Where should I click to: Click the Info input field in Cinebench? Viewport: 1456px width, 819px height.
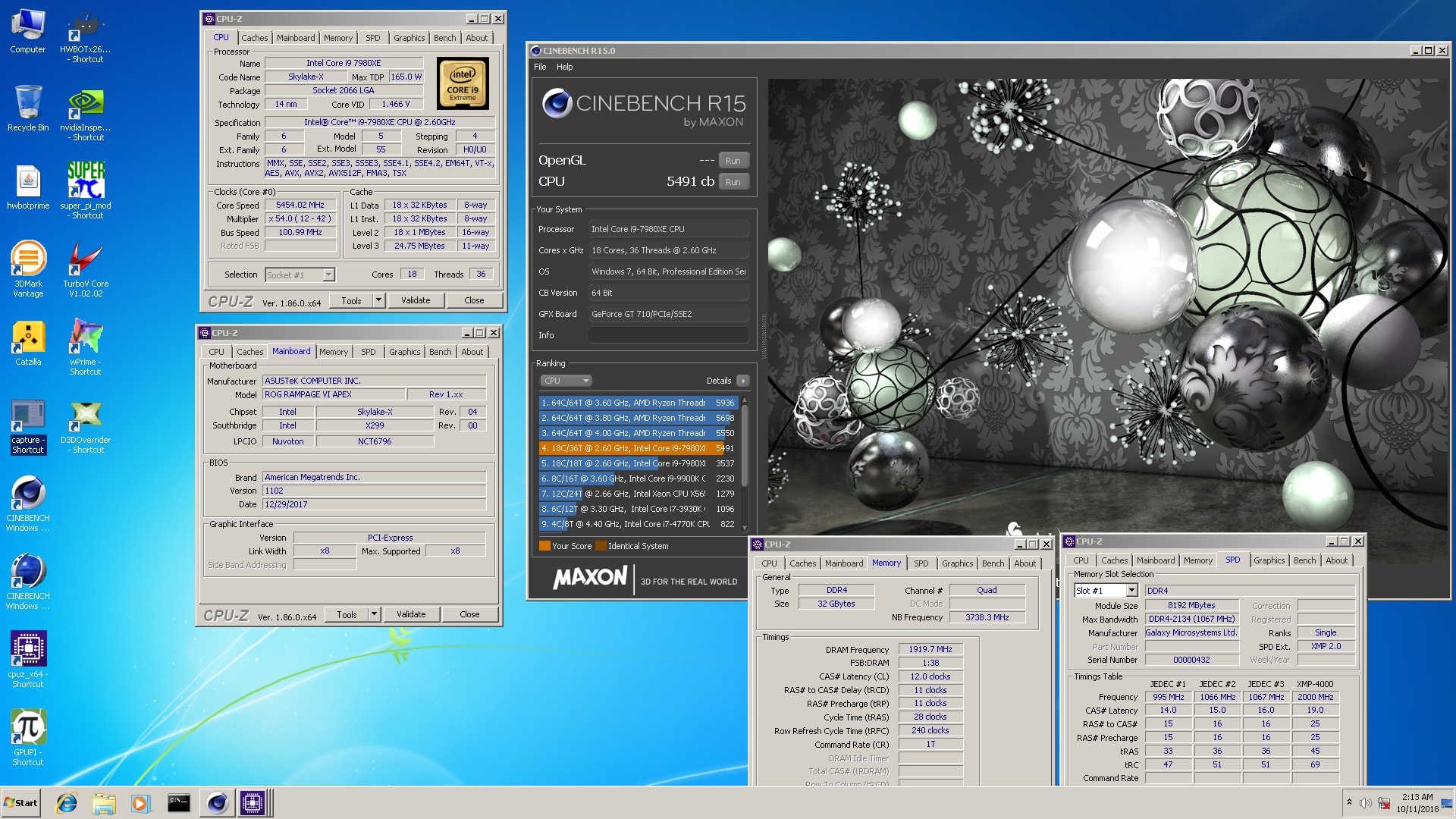[x=669, y=335]
